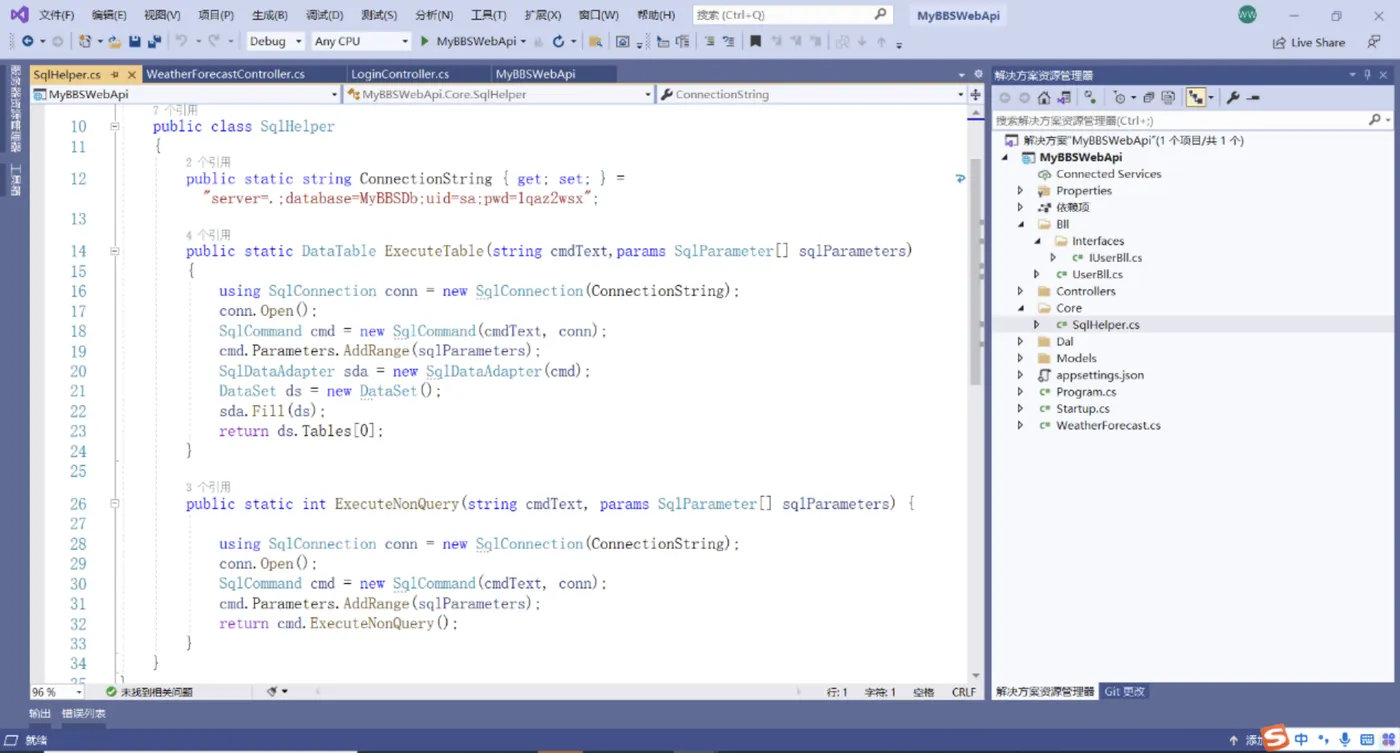Click the uncomment selection toolbar icon

coord(728,41)
